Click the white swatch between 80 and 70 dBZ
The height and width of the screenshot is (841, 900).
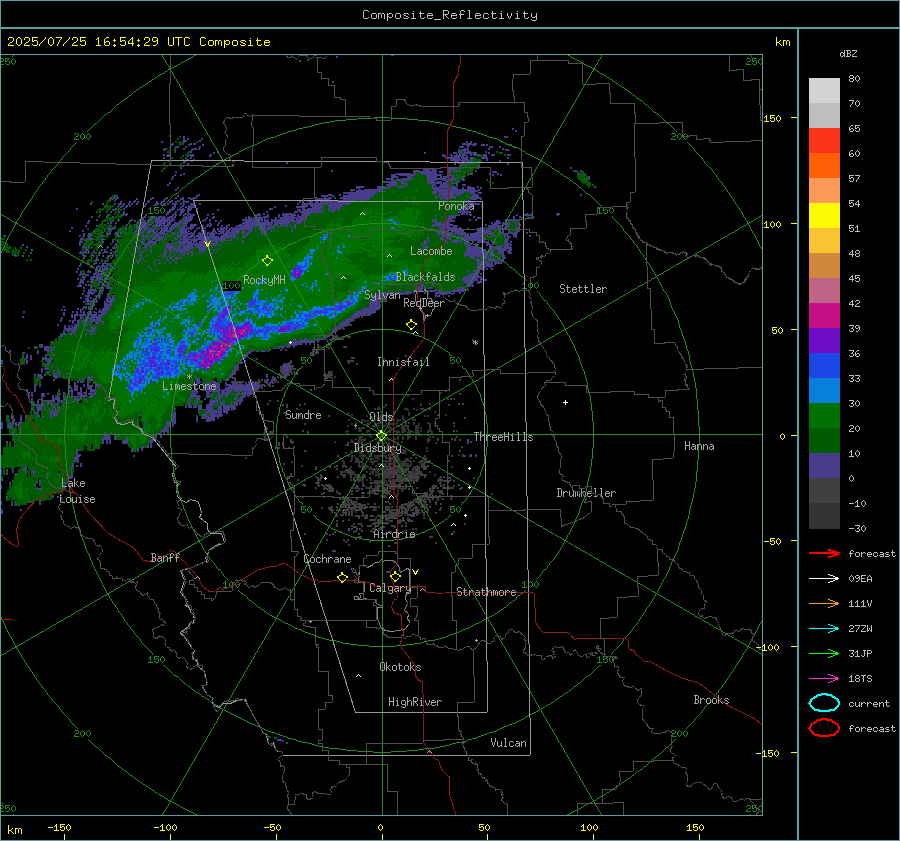point(824,91)
